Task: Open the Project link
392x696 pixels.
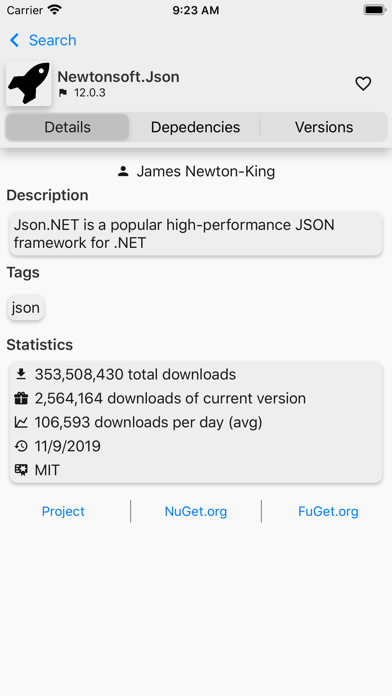Action: 63,511
